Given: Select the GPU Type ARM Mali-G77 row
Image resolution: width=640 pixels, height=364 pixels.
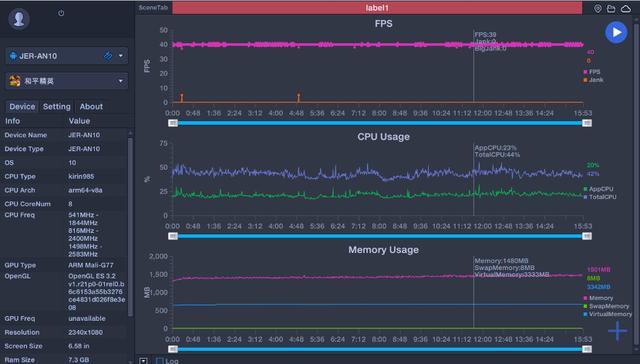Looking at the screenshot, I should tap(64, 265).
